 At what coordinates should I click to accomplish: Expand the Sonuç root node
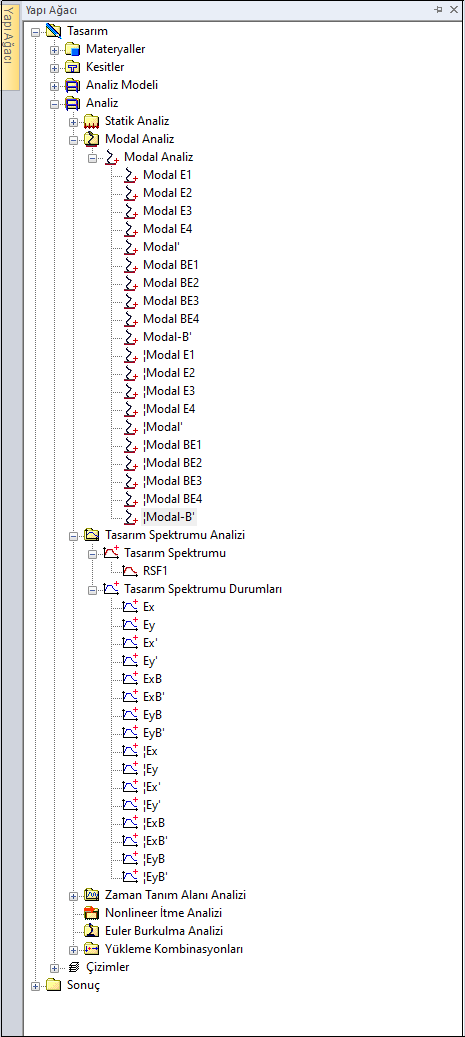click(36, 985)
